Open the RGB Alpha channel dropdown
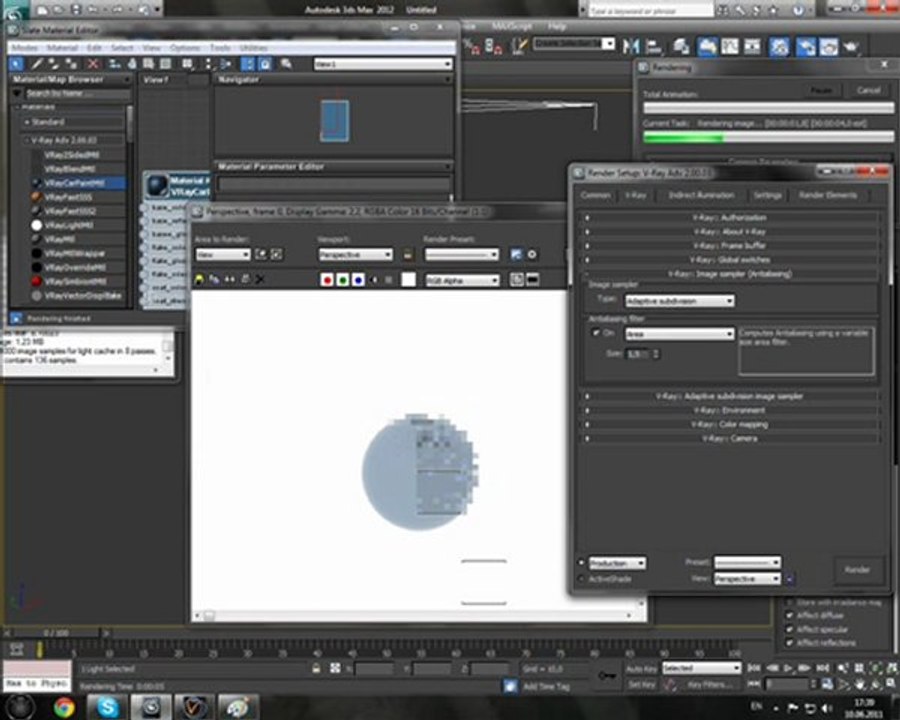This screenshot has width=900, height=720. (461, 281)
